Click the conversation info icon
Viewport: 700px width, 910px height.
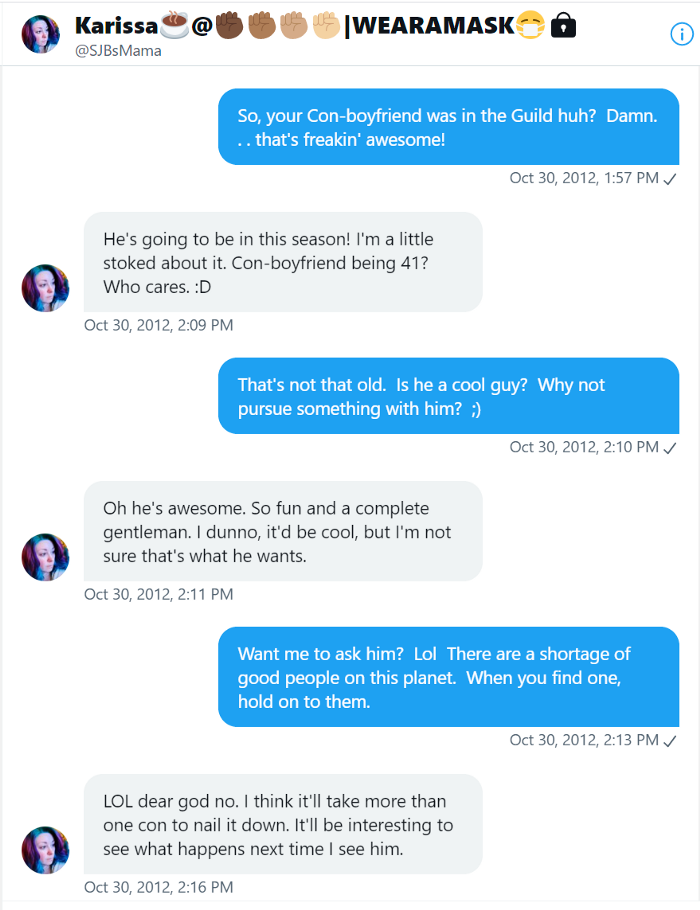point(679,33)
